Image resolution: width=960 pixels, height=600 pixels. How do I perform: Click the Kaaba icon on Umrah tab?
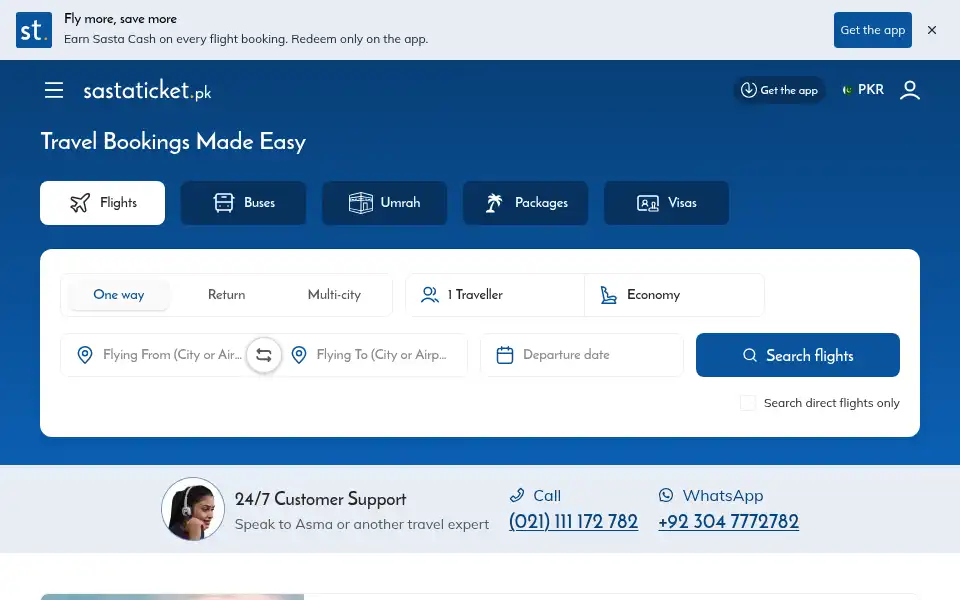coord(361,203)
